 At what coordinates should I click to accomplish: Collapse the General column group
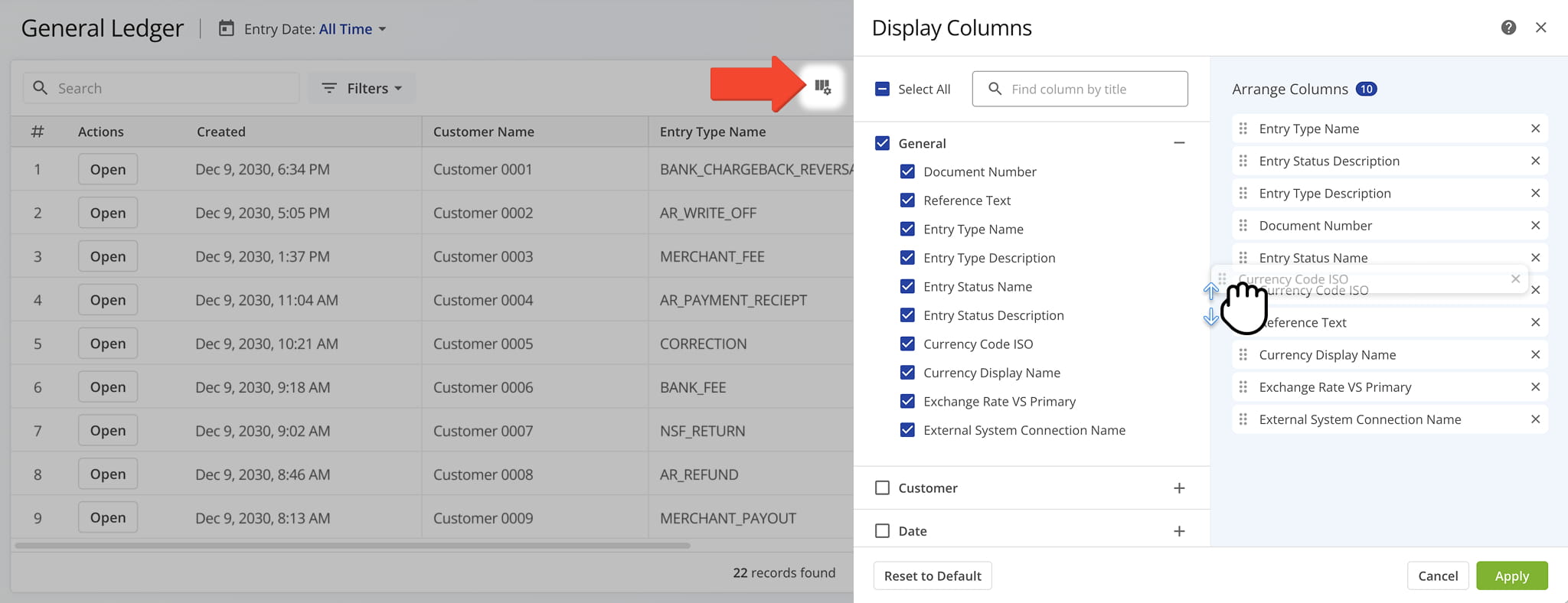click(1179, 143)
